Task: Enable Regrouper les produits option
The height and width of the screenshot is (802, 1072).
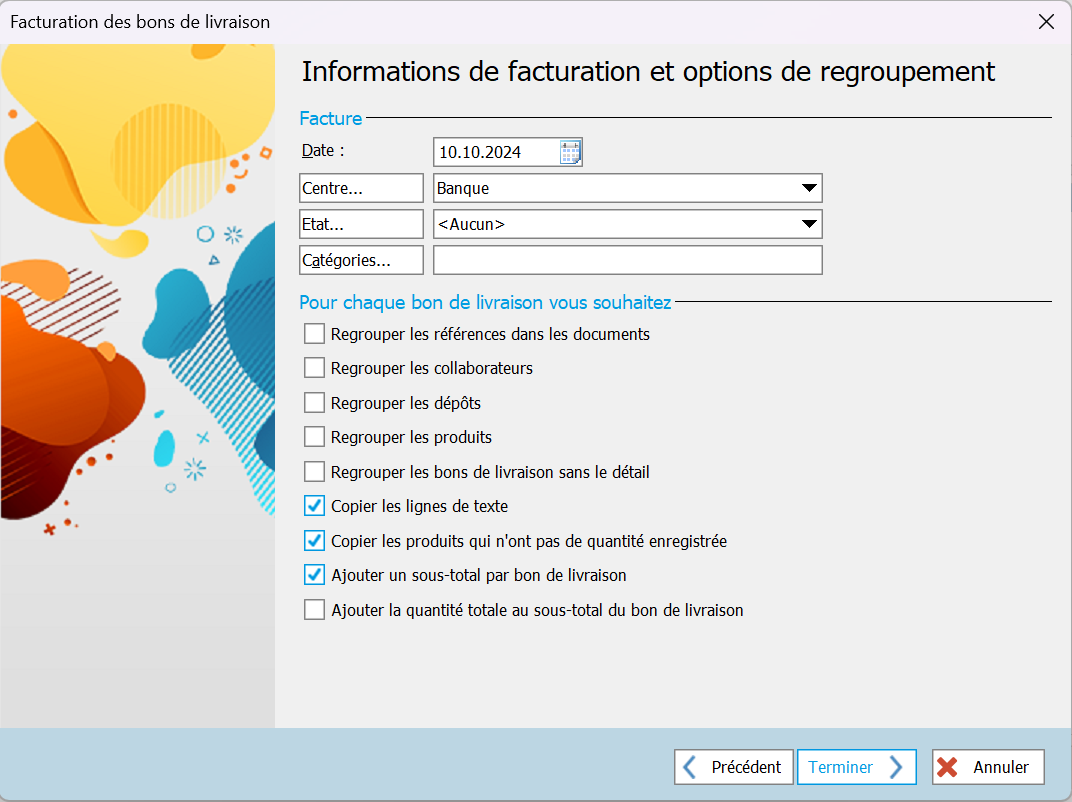Action: 314,437
